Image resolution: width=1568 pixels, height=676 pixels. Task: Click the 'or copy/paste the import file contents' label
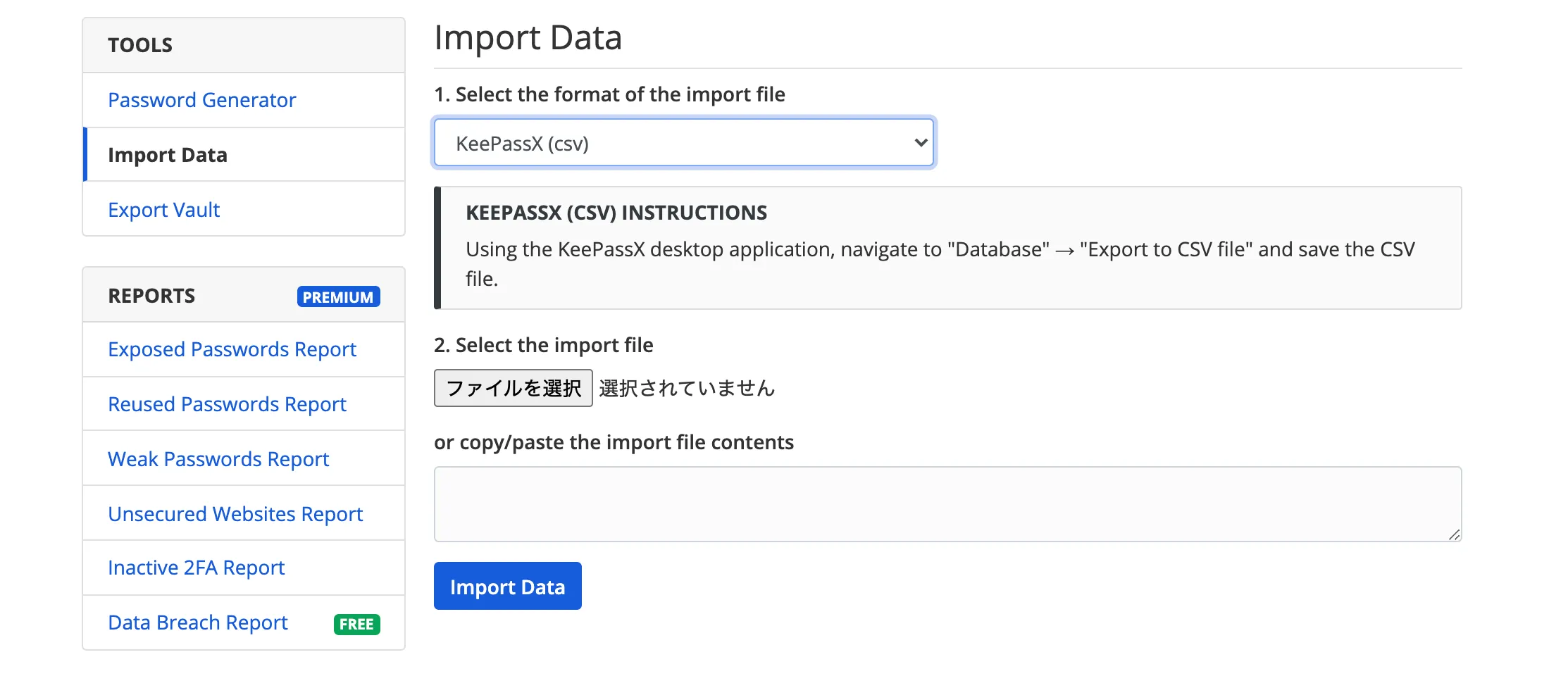tap(614, 442)
